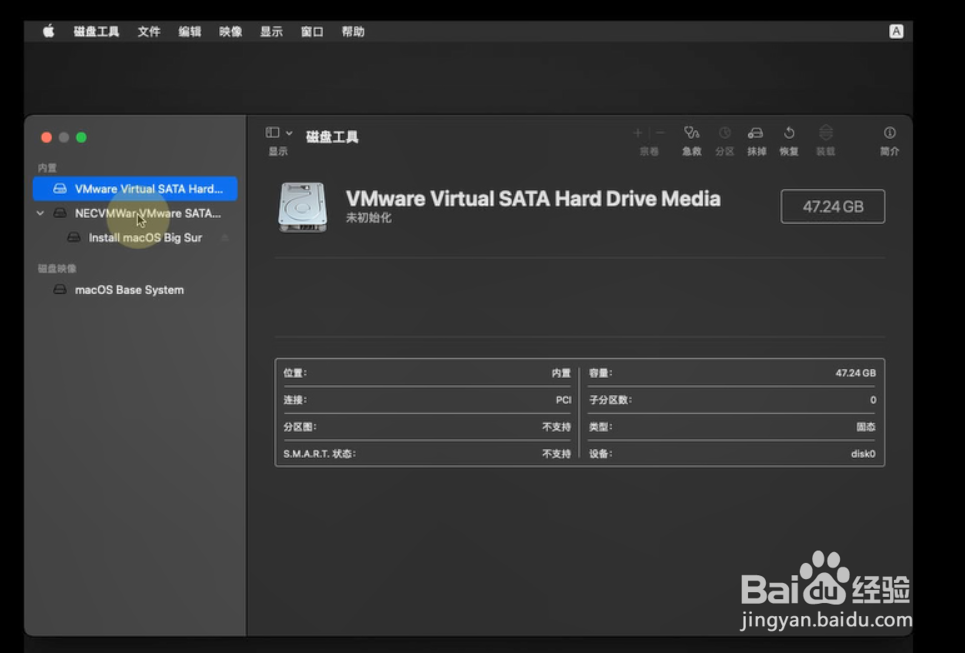
Task: Click the 容量 label in the info table
Action: [x=601, y=373]
